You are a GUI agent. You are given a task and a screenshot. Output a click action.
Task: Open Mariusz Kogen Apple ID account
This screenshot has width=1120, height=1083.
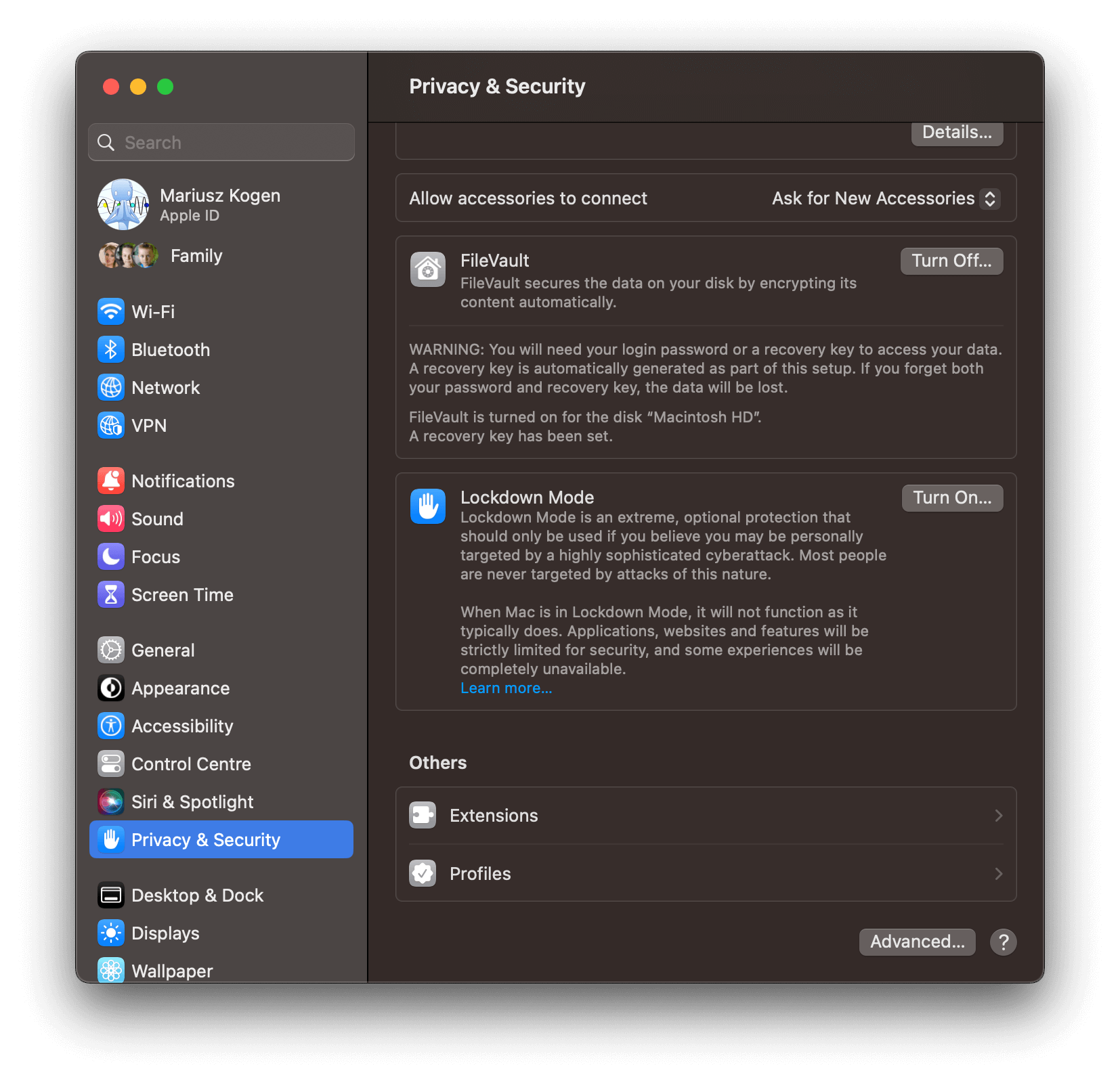219,204
